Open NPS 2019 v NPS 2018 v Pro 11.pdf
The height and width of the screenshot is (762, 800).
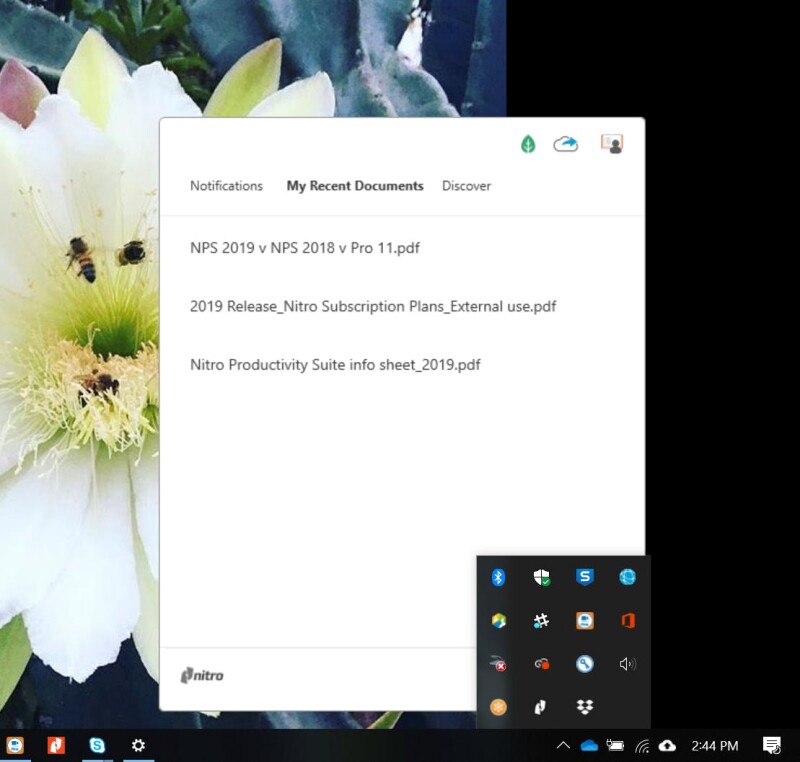(304, 248)
